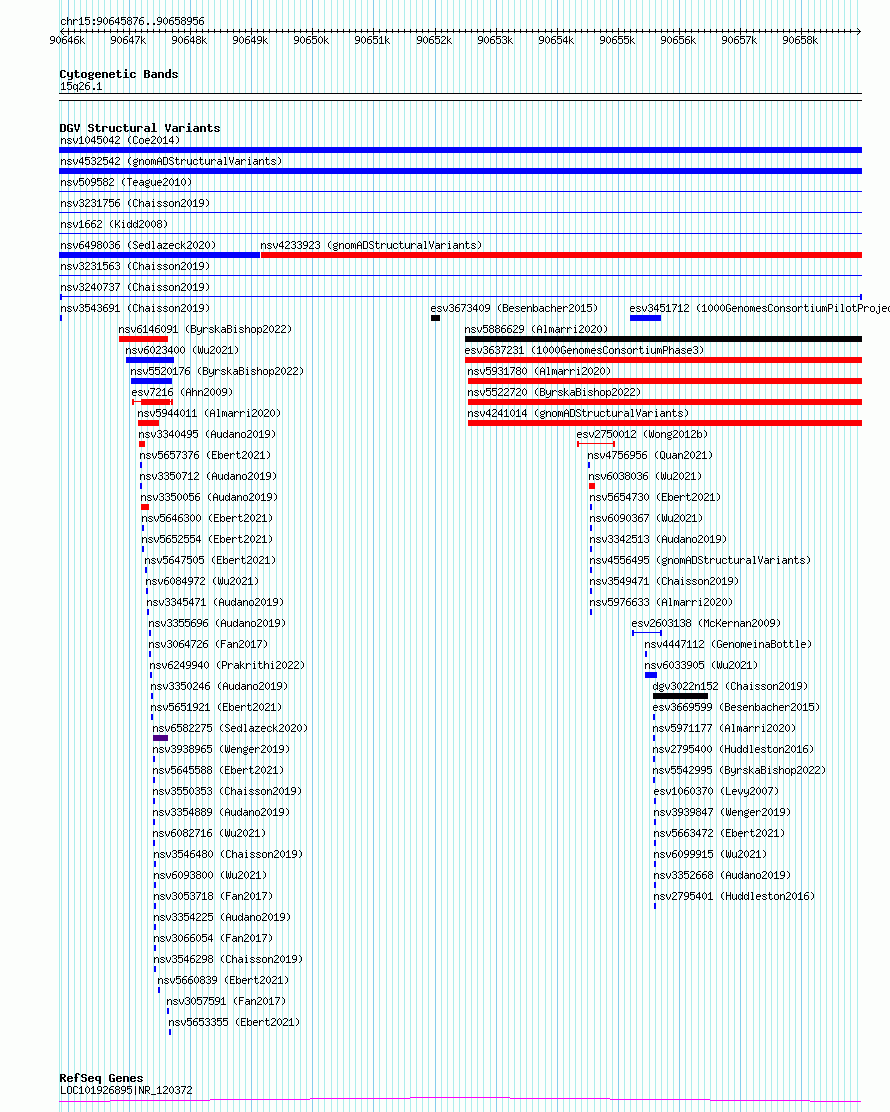Click nsv4241014 (gnomADStructuralVariants) label
This screenshot has height=1112, width=890.
point(578,413)
